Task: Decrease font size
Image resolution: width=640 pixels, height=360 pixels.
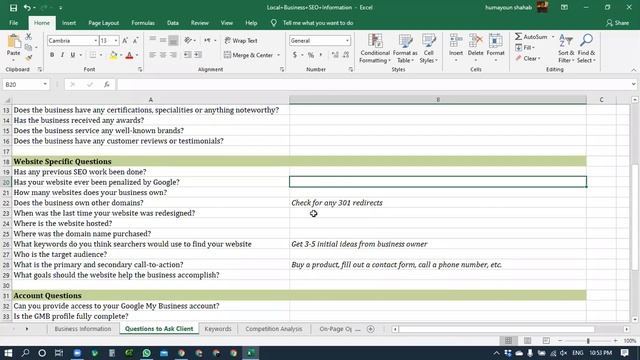Action: [136, 40]
